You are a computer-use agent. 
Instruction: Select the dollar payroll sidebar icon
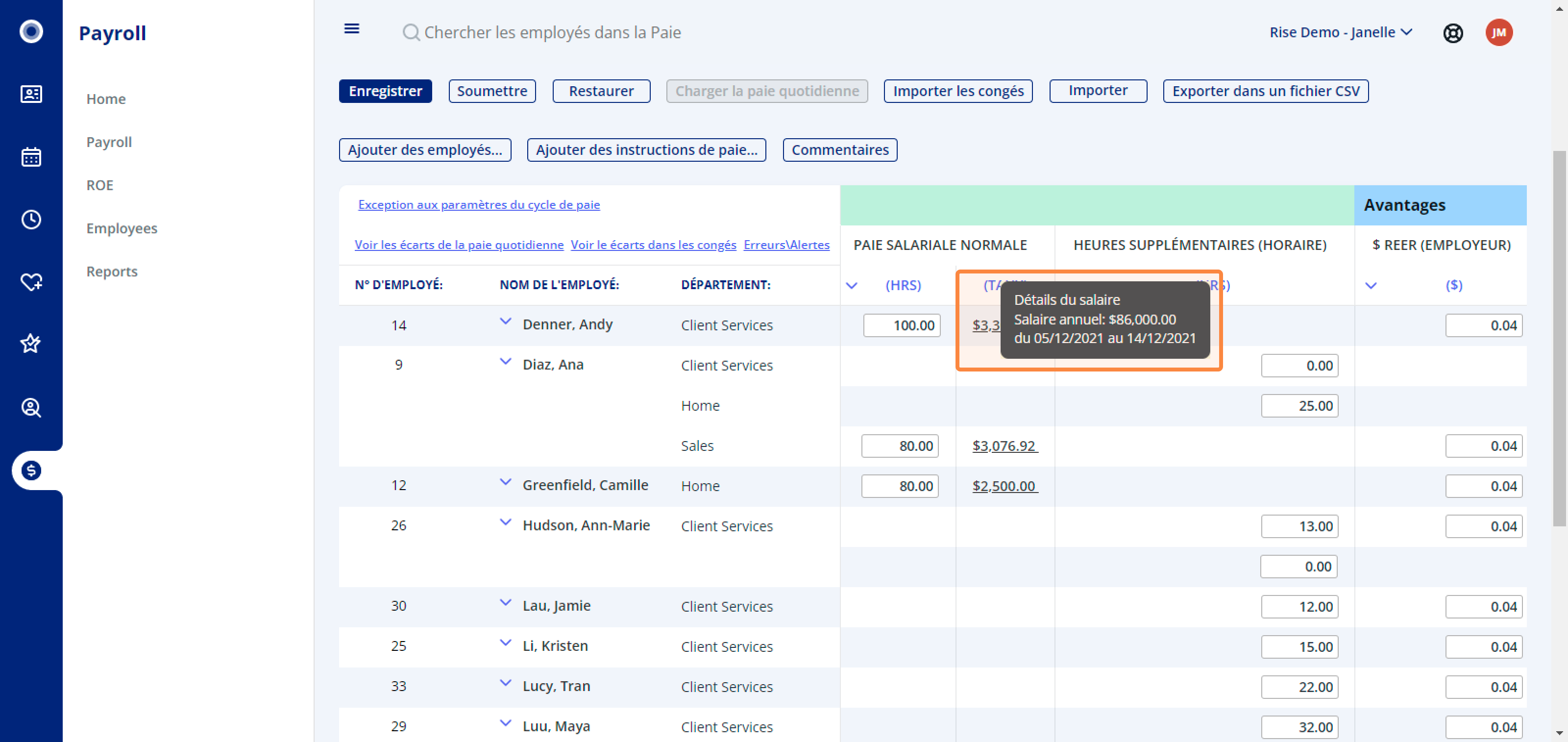[x=31, y=470]
